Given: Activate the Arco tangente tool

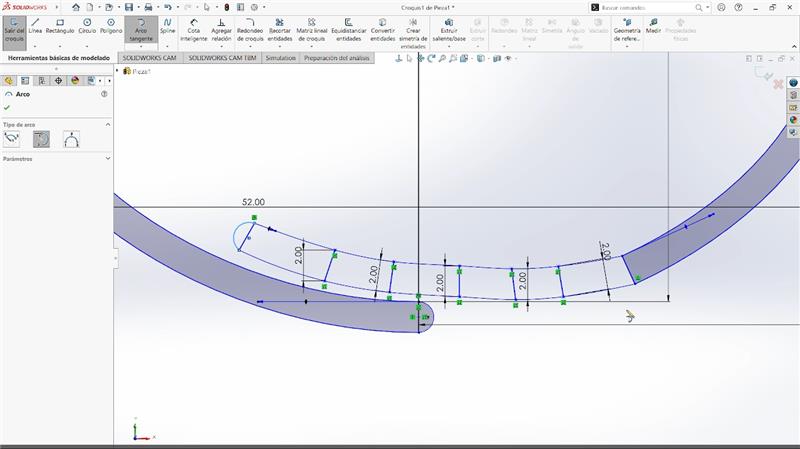Looking at the screenshot, I should [x=141, y=30].
